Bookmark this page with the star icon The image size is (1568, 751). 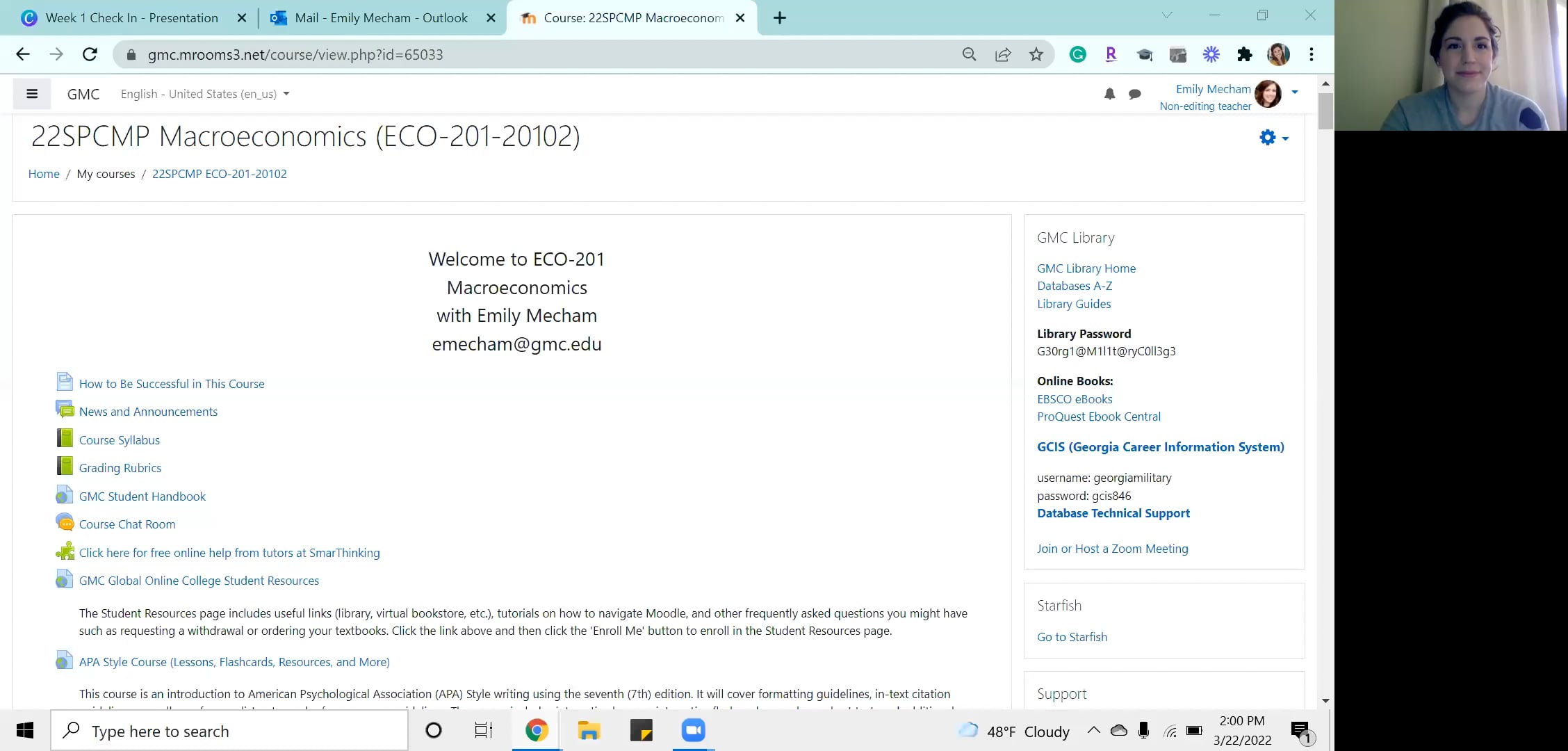click(1035, 54)
